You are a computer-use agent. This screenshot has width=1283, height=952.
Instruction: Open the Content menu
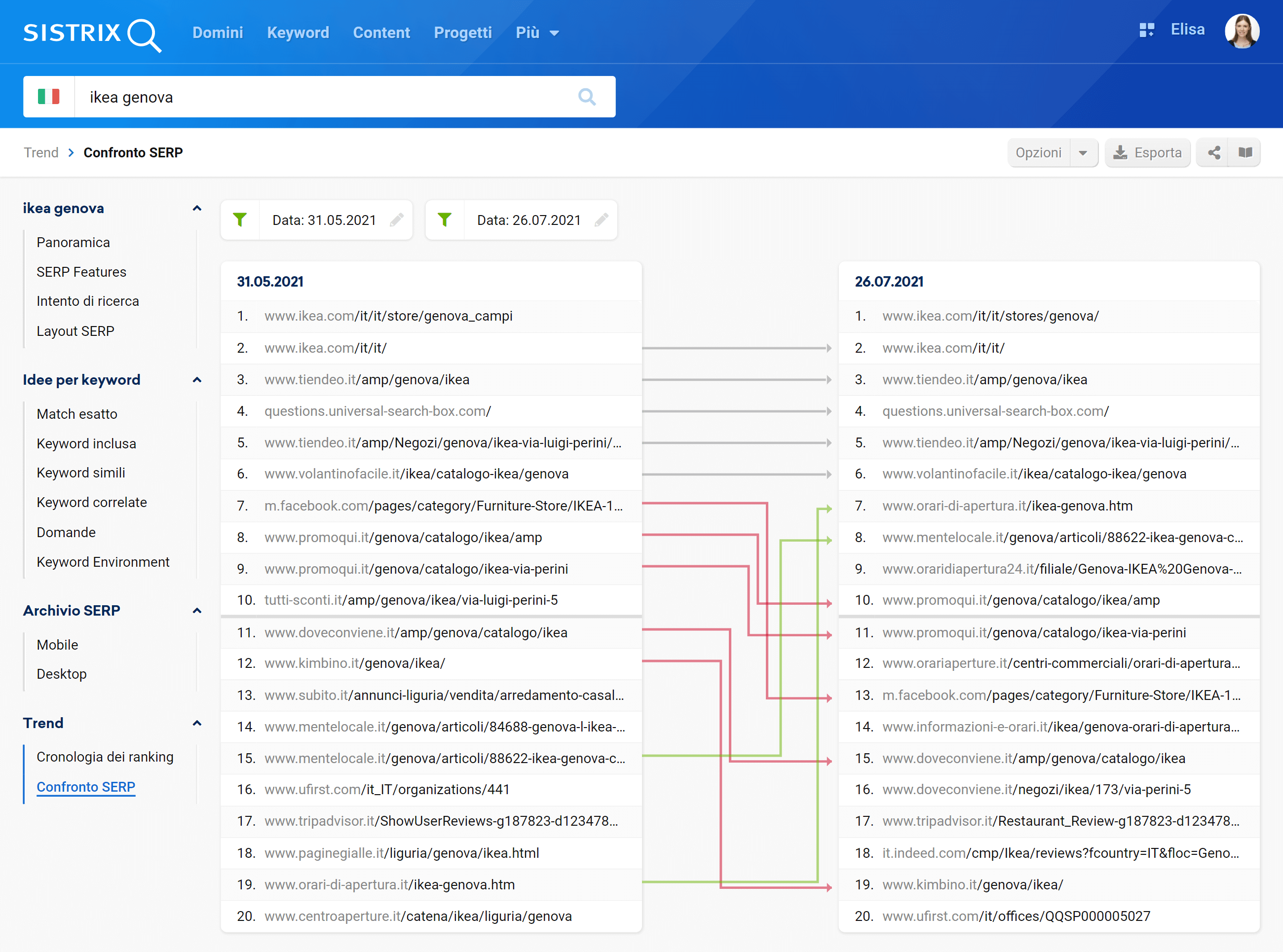[381, 33]
